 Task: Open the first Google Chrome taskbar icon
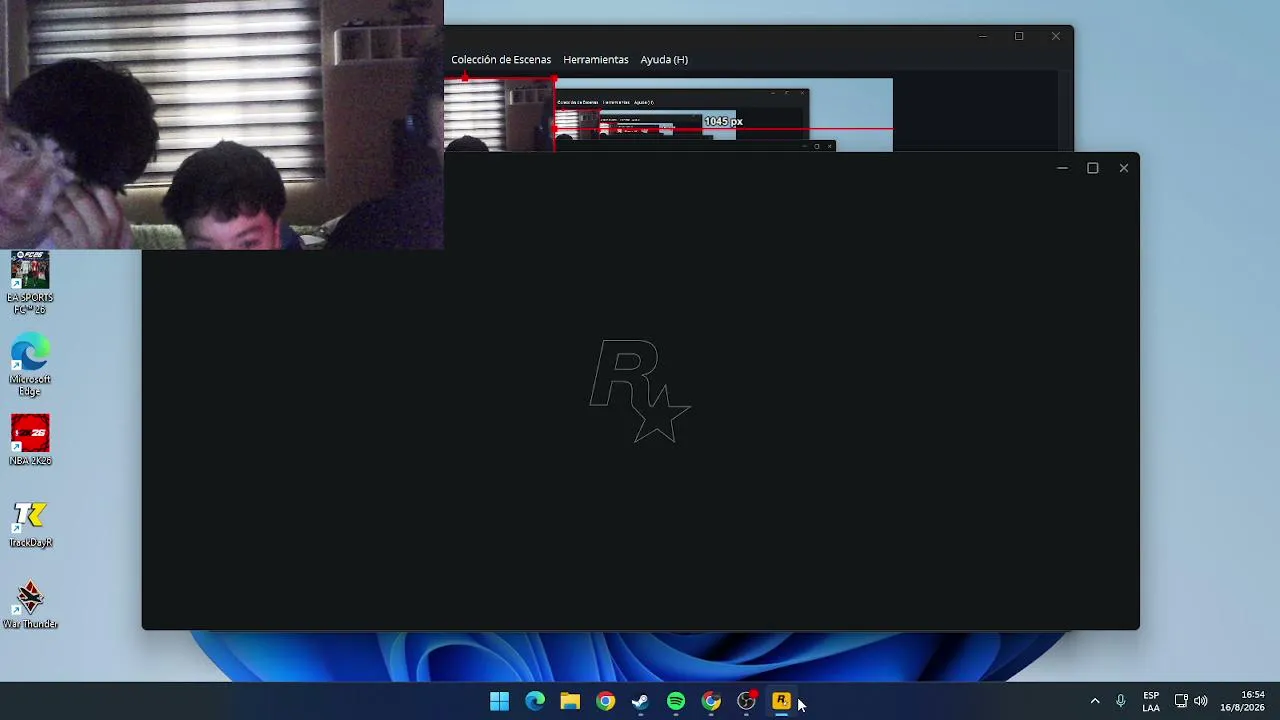[605, 701]
